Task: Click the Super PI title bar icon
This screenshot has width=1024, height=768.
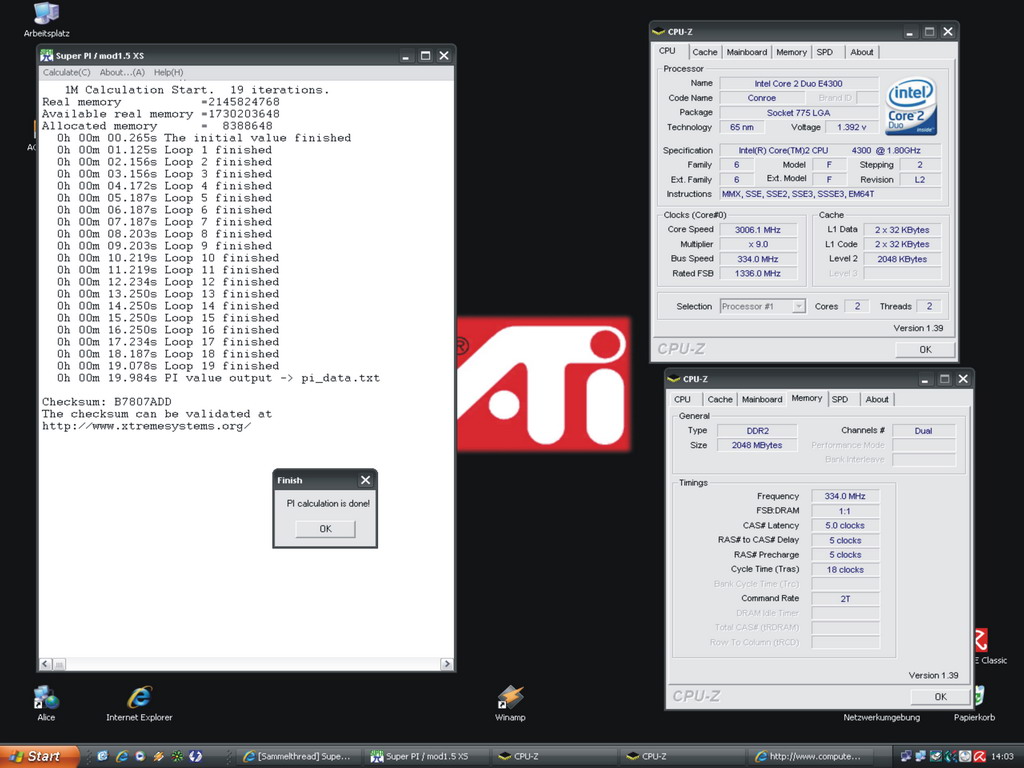Action: 46,56
